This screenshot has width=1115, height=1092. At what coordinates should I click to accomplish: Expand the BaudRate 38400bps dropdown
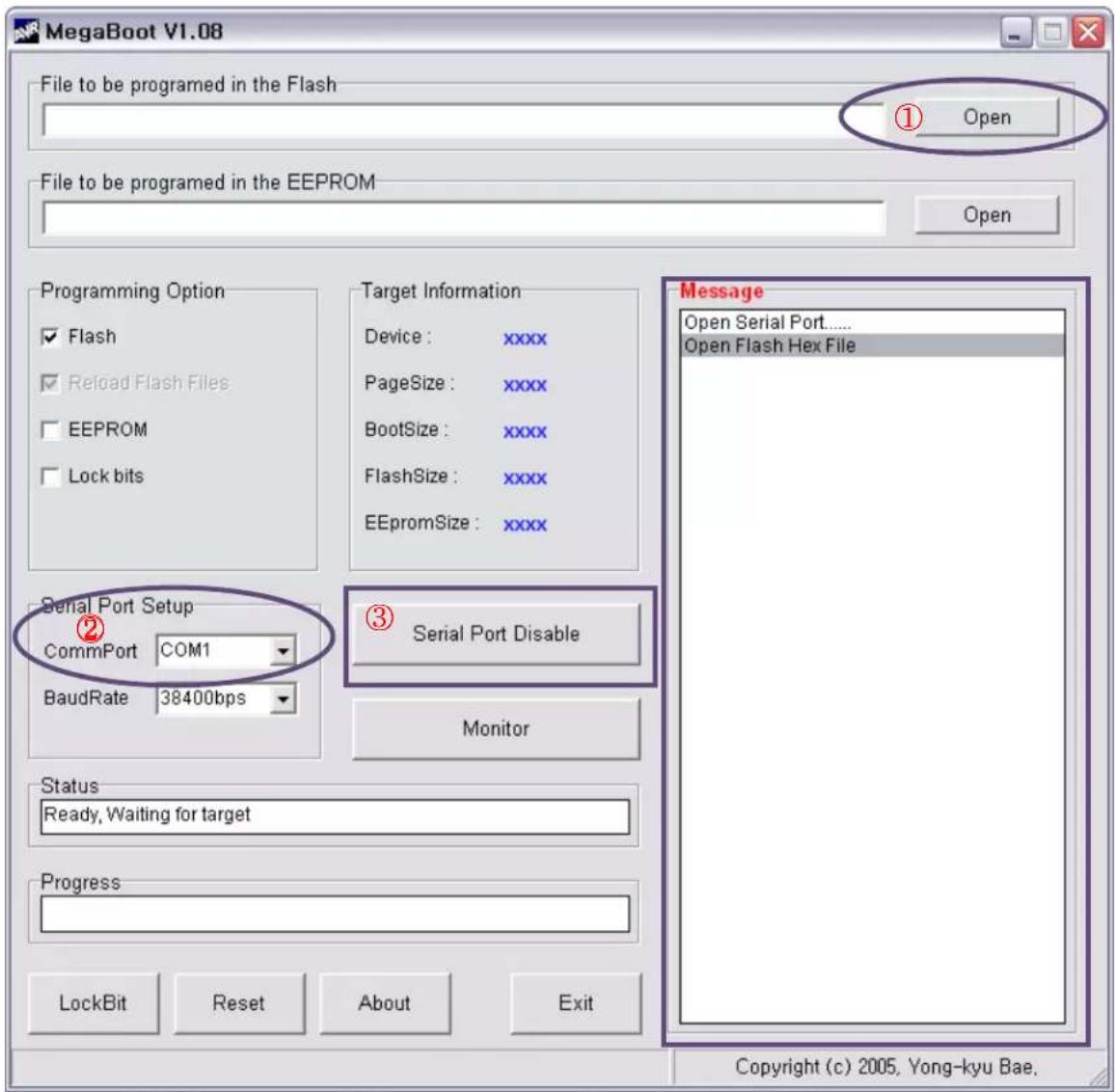click(x=283, y=698)
